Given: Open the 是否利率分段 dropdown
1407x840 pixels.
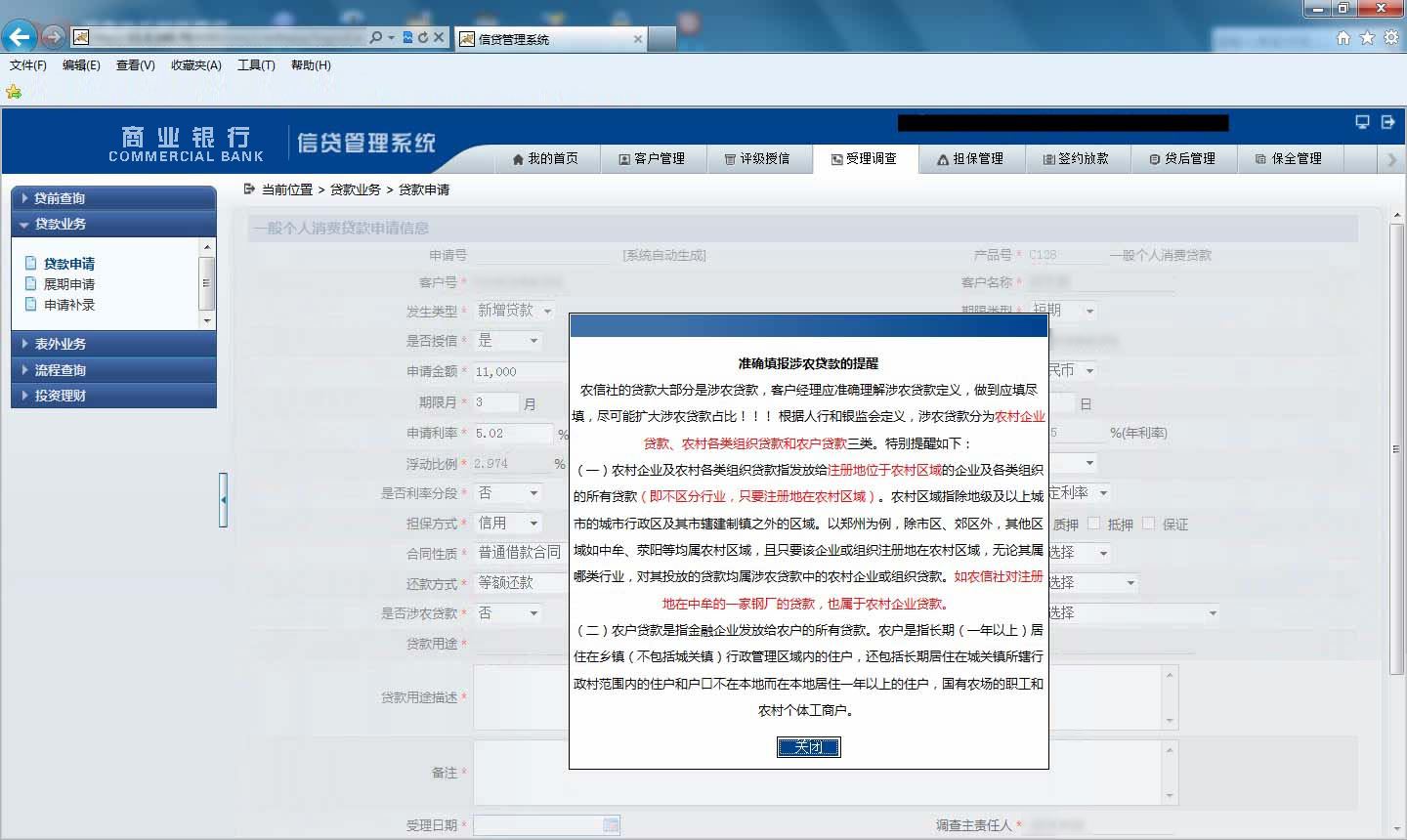Looking at the screenshot, I should pyautogui.click(x=508, y=493).
